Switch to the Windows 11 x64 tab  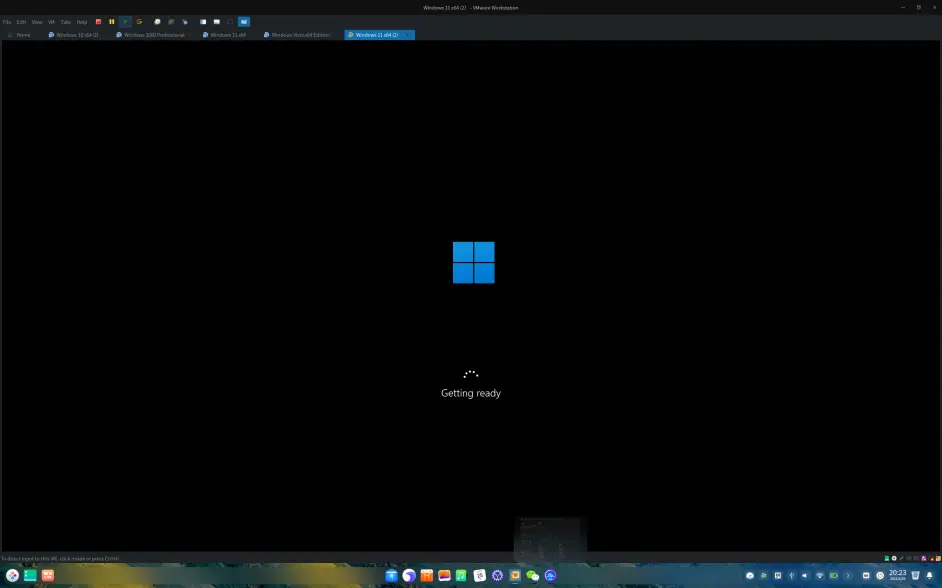tap(224, 35)
